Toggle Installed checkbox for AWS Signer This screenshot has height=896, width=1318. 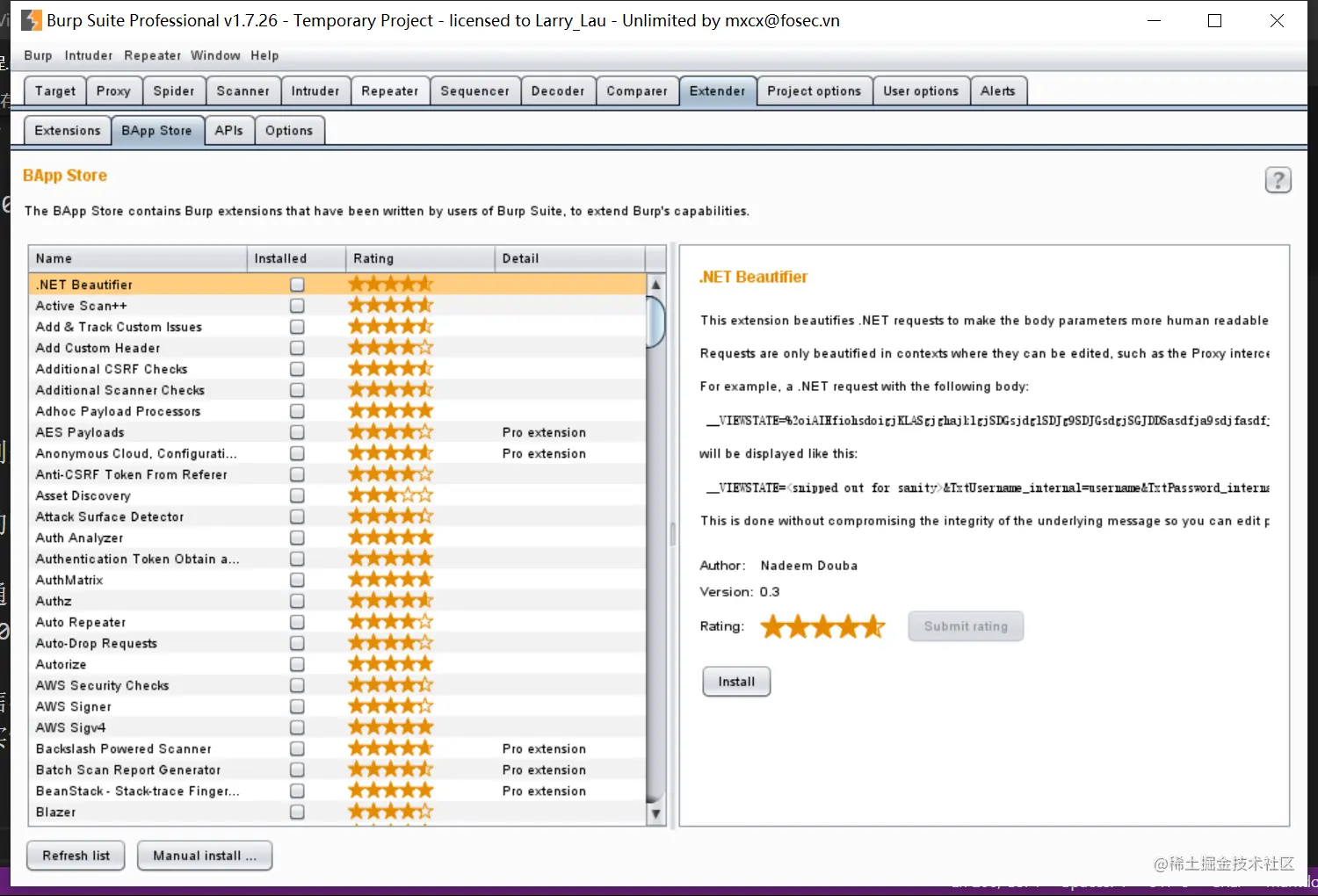(297, 706)
